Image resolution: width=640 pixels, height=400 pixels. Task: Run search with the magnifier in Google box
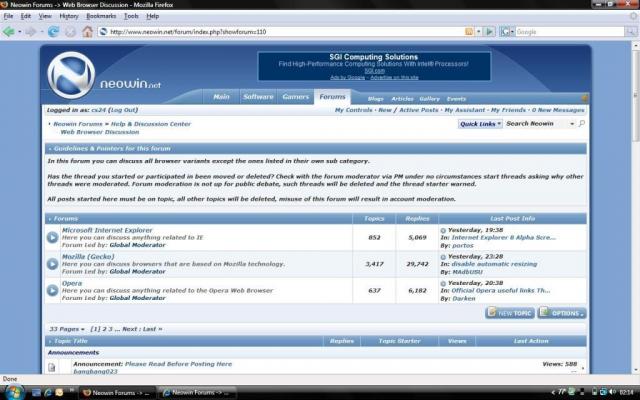click(x=631, y=31)
